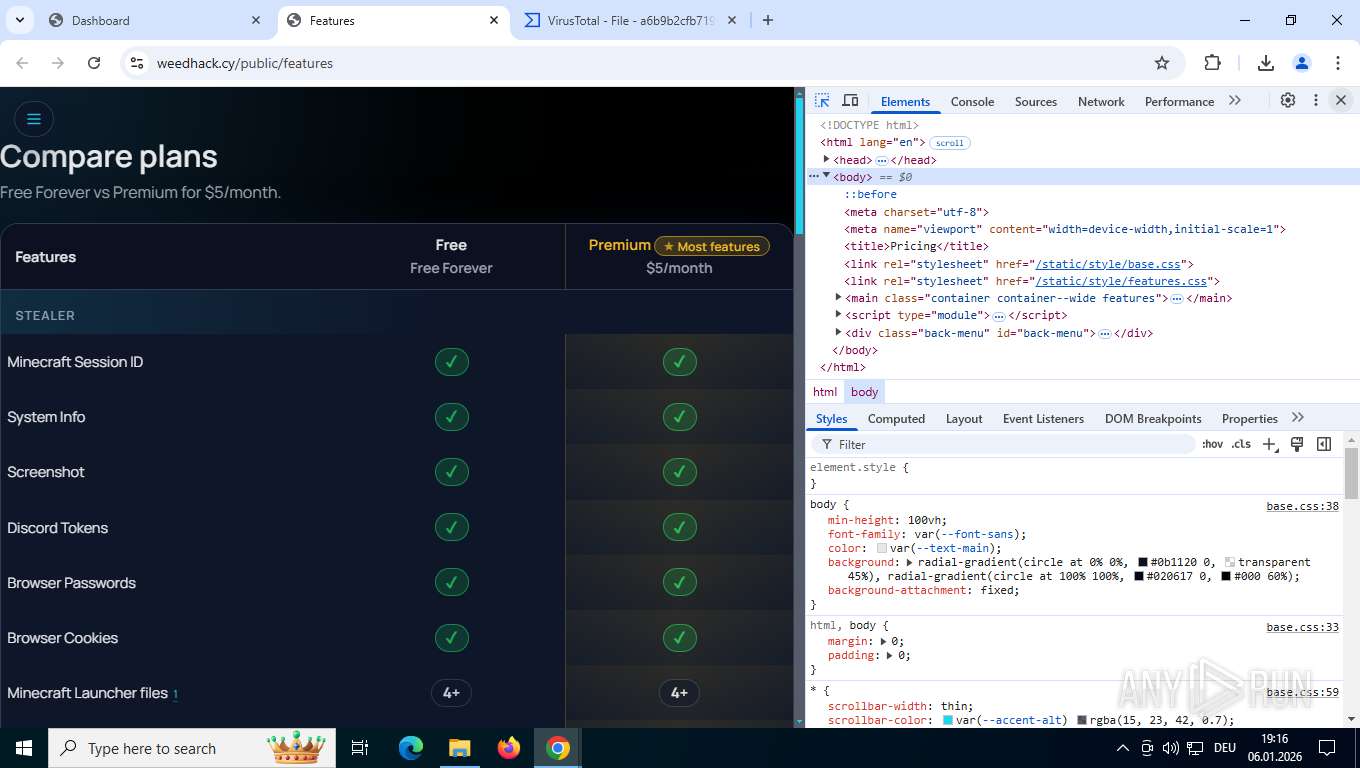Open the Event Listeners tab
This screenshot has width=1360, height=768.
pos(1043,418)
